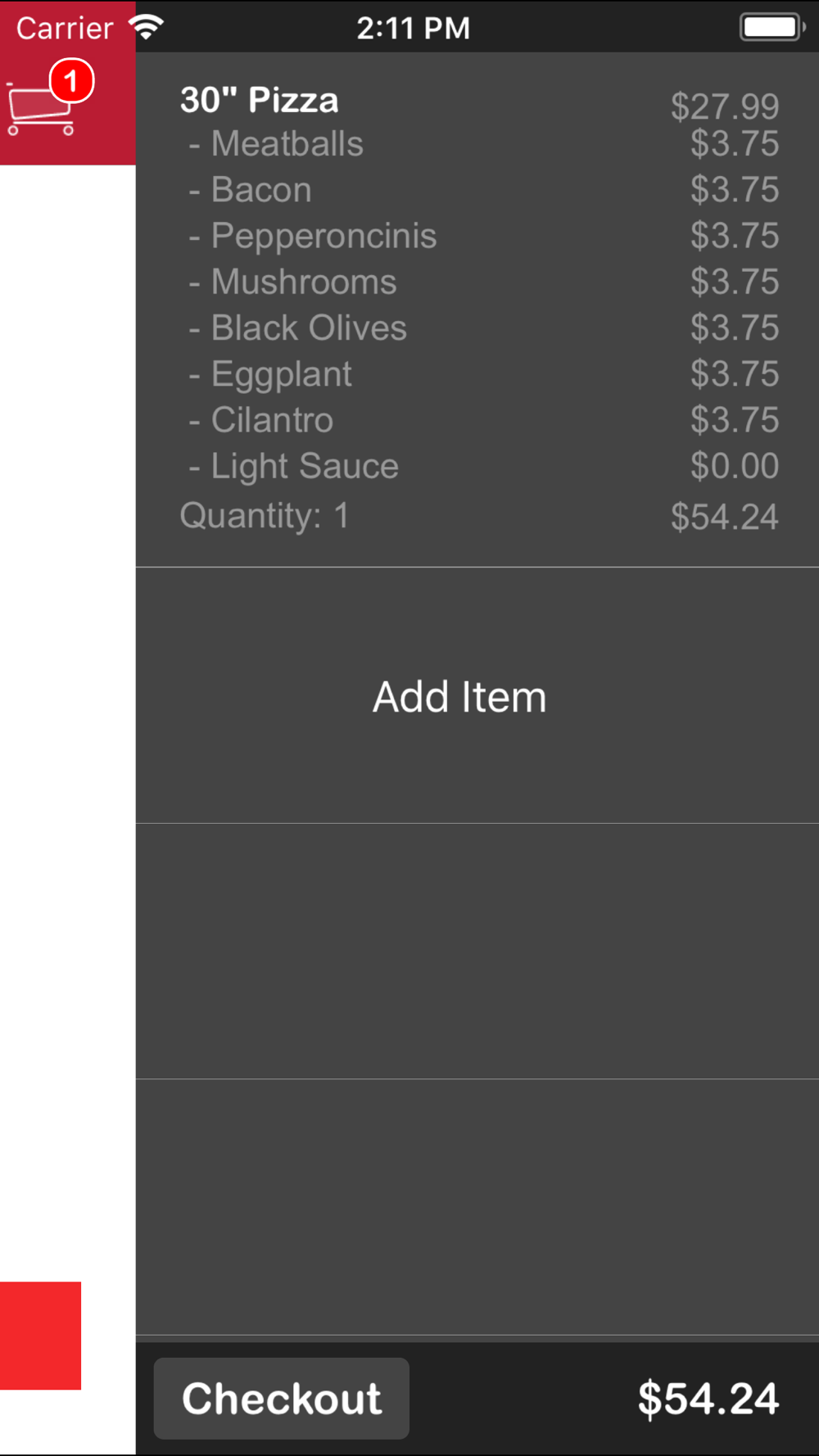Tap the Quantity: 1 label
Viewport: 819px width, 1456px height.
tap(265, 516)
